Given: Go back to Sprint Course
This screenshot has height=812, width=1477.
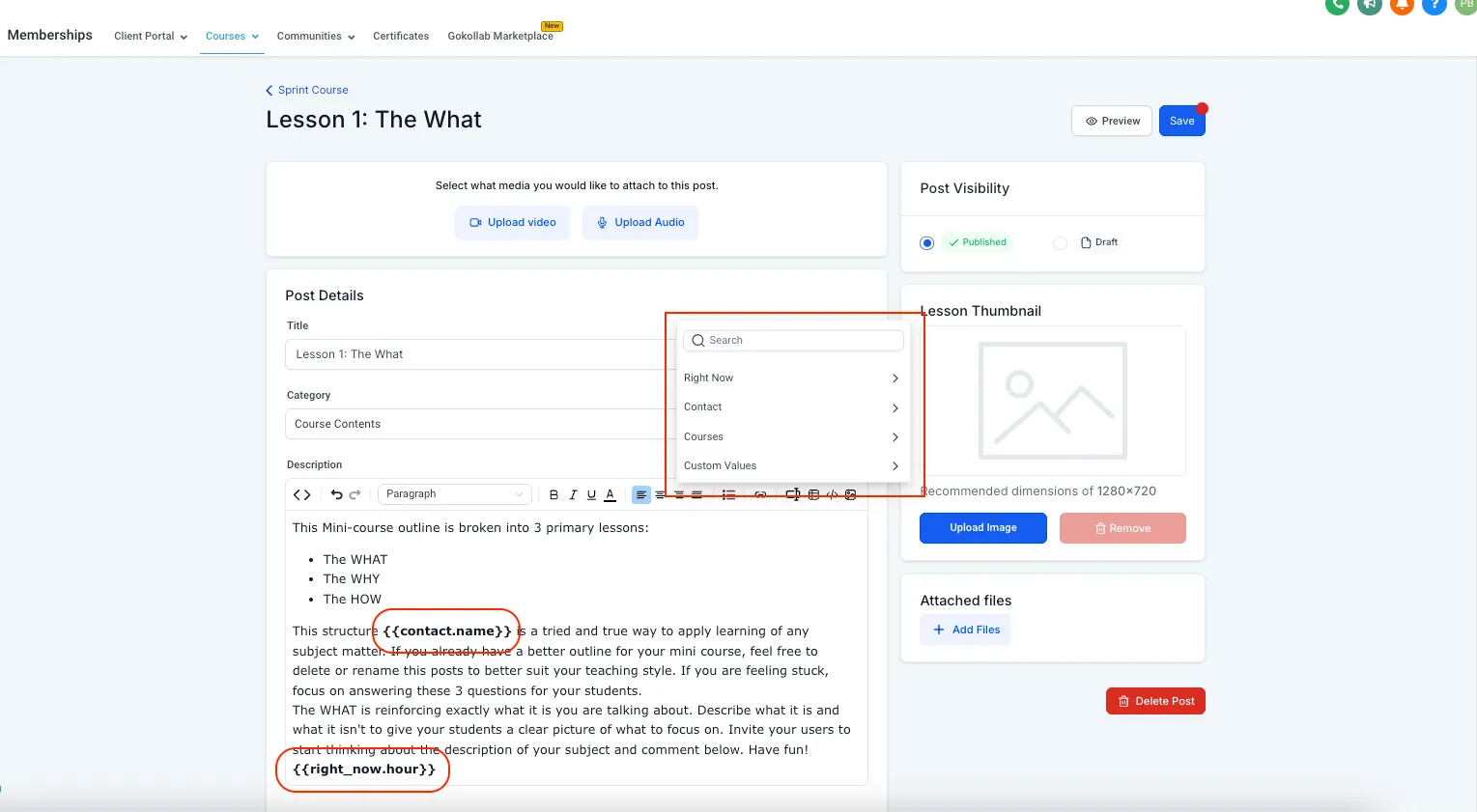Looking at the screenshot, I should click(x=307, y=90).
